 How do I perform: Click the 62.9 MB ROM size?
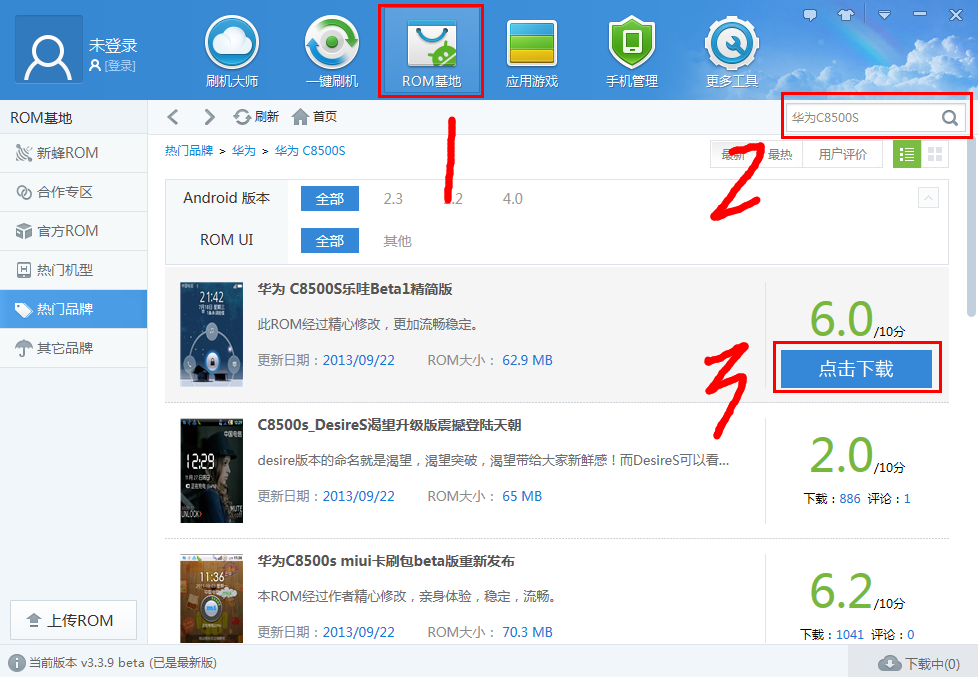pos(527,360)
